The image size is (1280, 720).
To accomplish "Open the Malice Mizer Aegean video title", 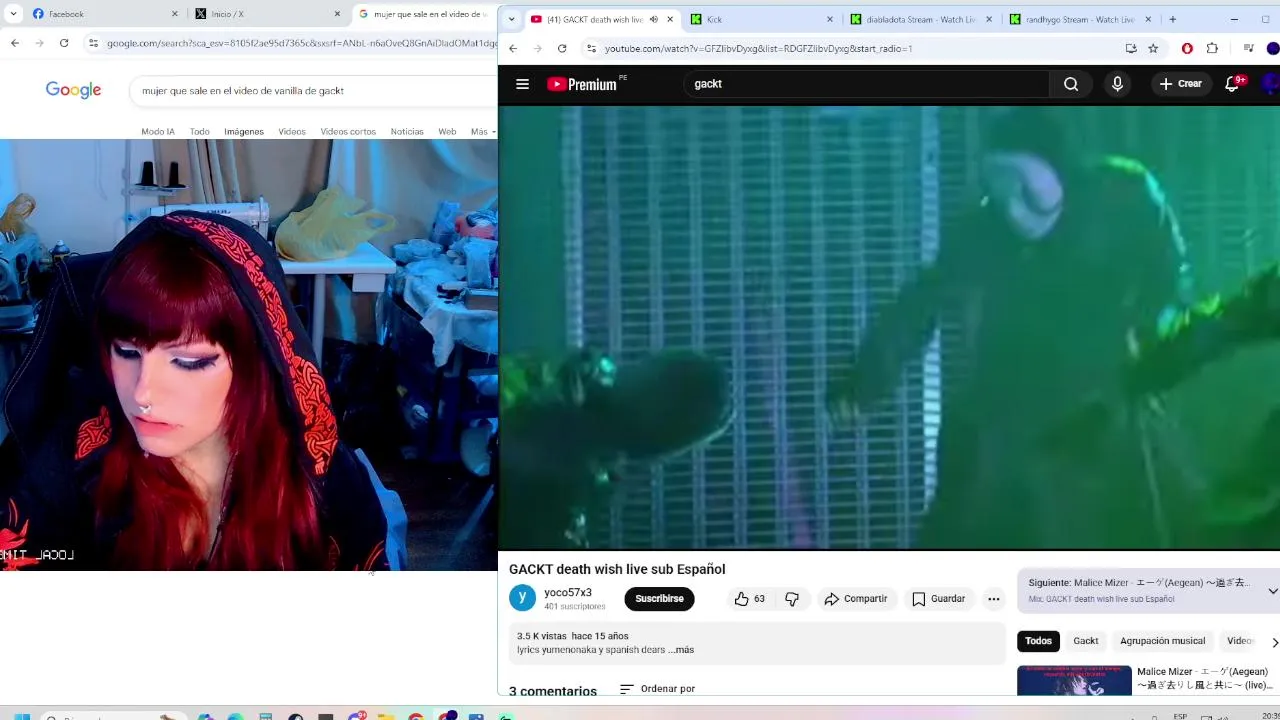I will [x=1202, y=678].
